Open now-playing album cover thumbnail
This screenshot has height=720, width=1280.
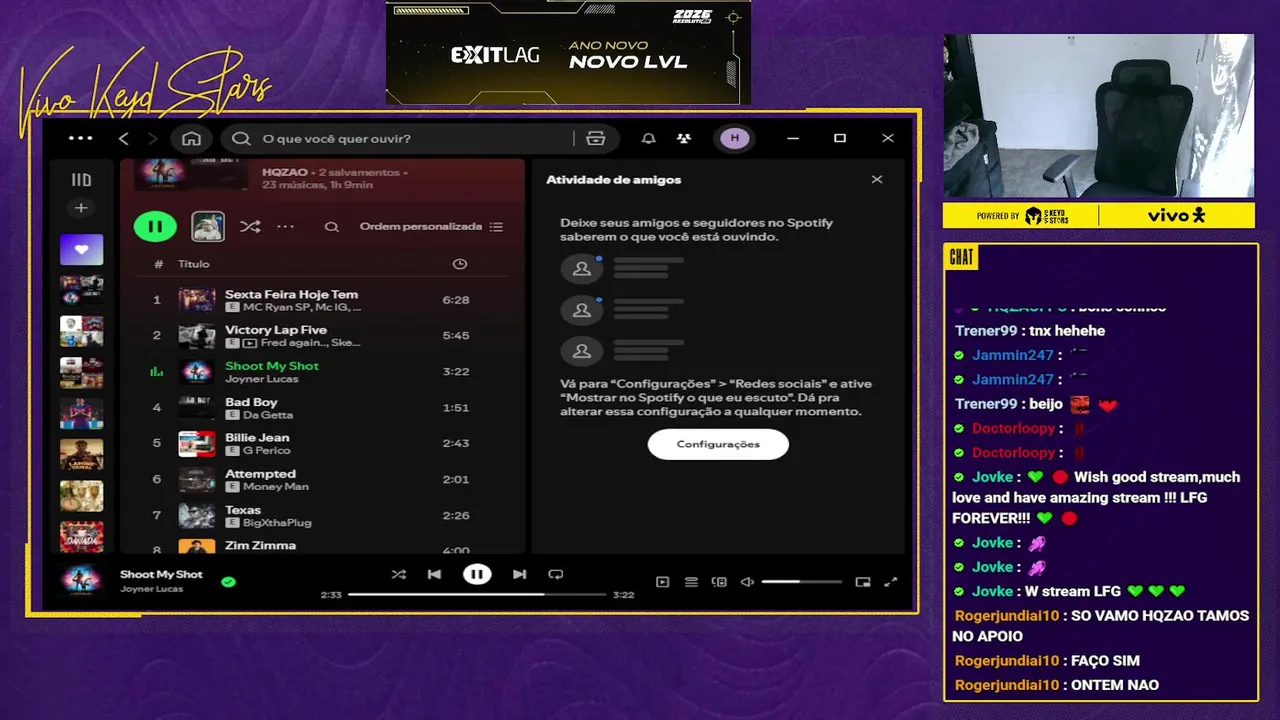click(81, 580)
